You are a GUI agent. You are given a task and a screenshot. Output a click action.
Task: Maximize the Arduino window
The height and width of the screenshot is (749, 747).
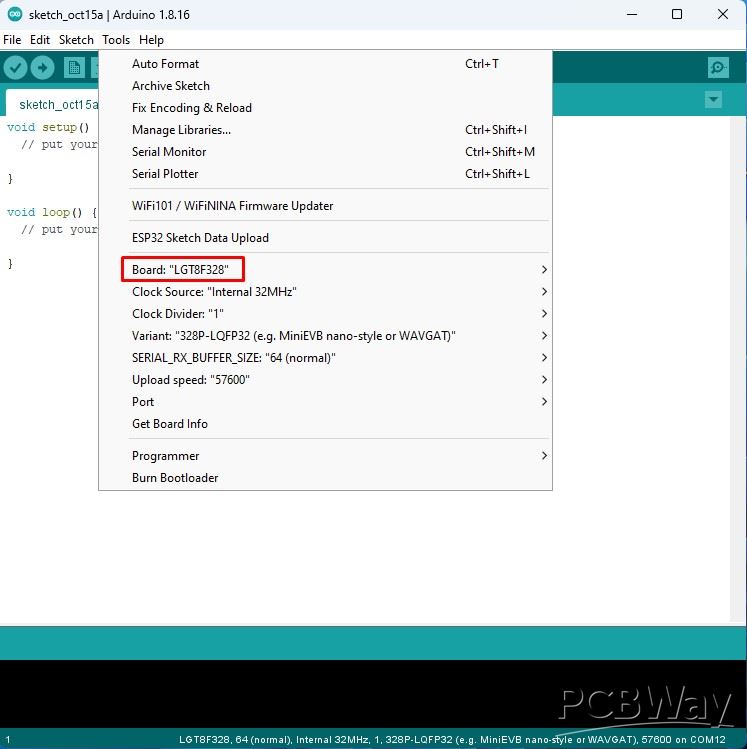click(x=677, y=14)
